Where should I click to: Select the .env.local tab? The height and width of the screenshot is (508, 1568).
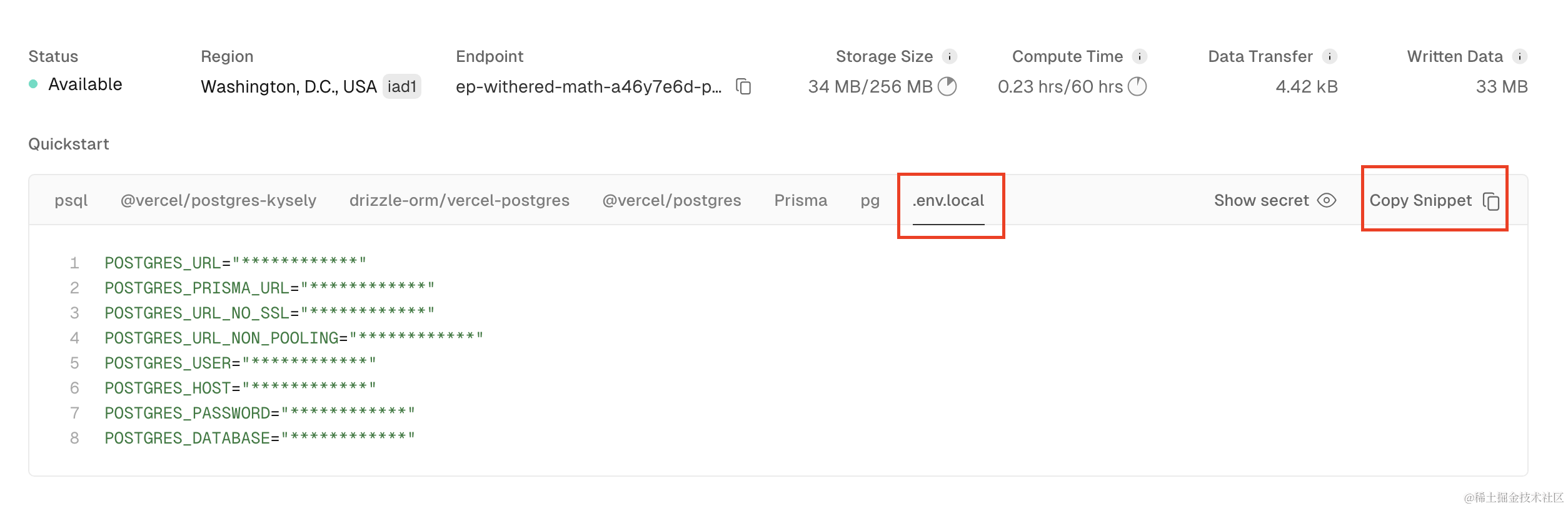coord(948,200)
